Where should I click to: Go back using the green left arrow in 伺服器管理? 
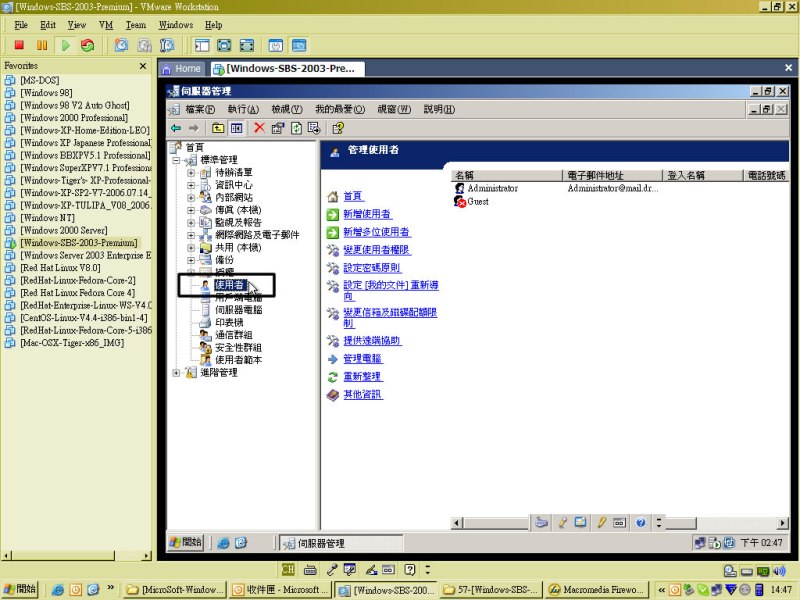[176, 128]
